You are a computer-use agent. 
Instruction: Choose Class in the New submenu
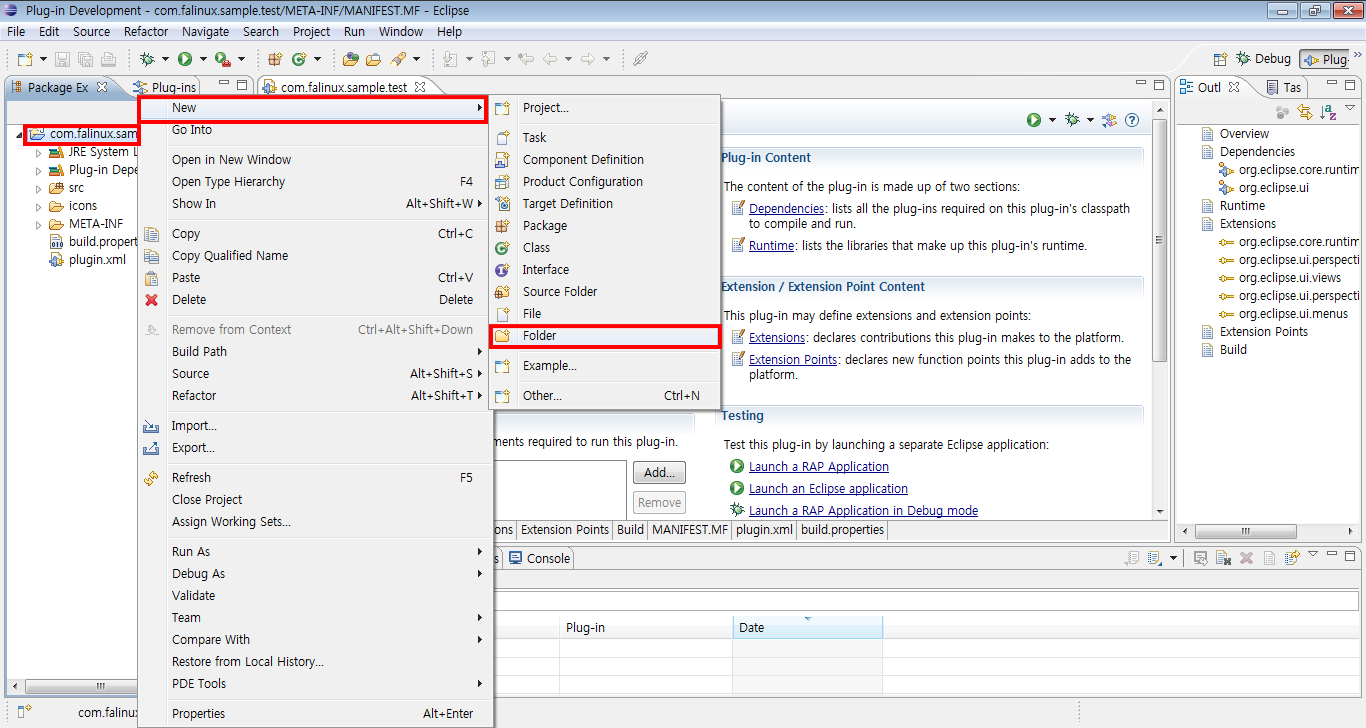pos(605,248)
